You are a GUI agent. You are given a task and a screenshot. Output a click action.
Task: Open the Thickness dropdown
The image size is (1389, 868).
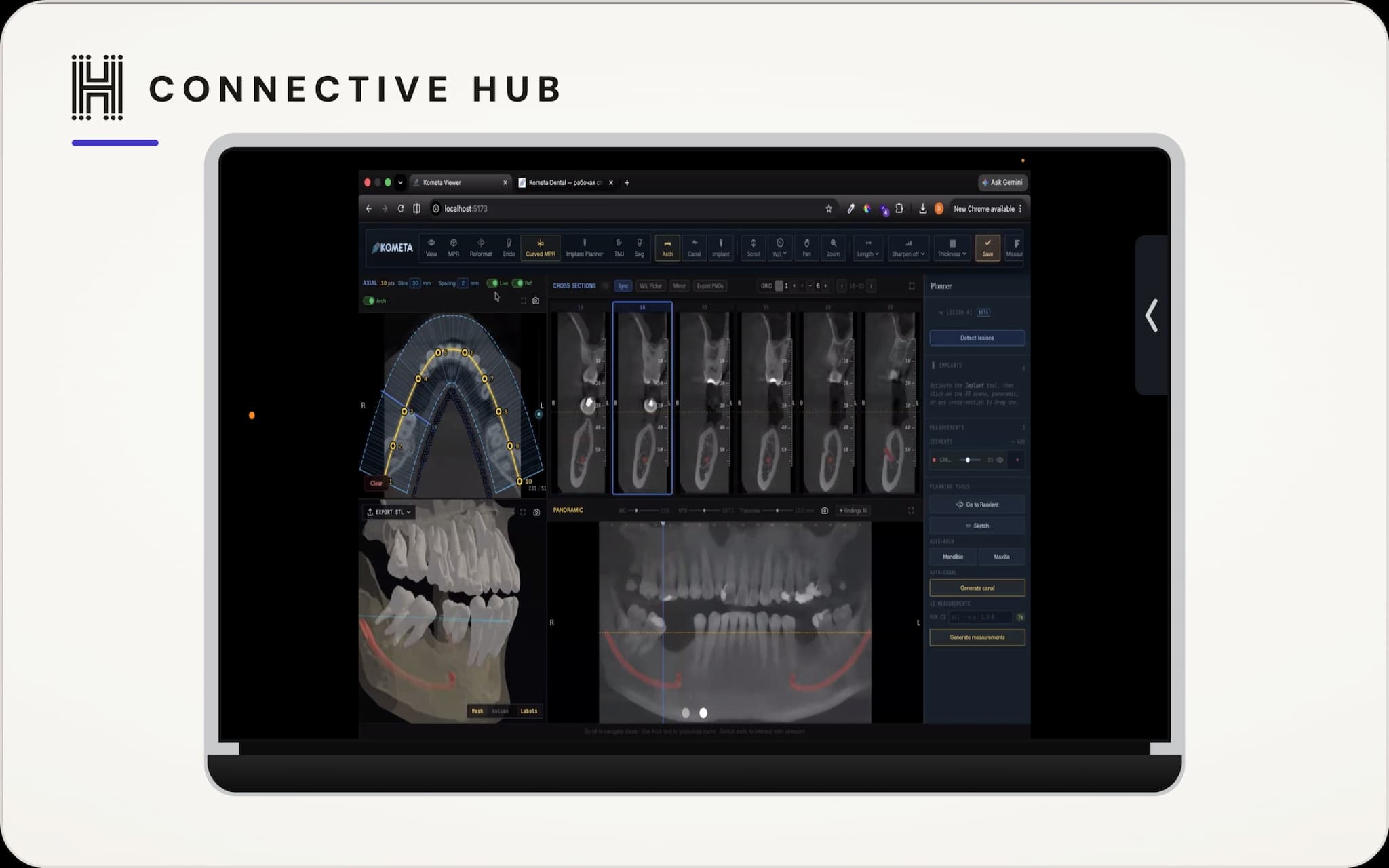pyautogui.click(x=952, y=248)
